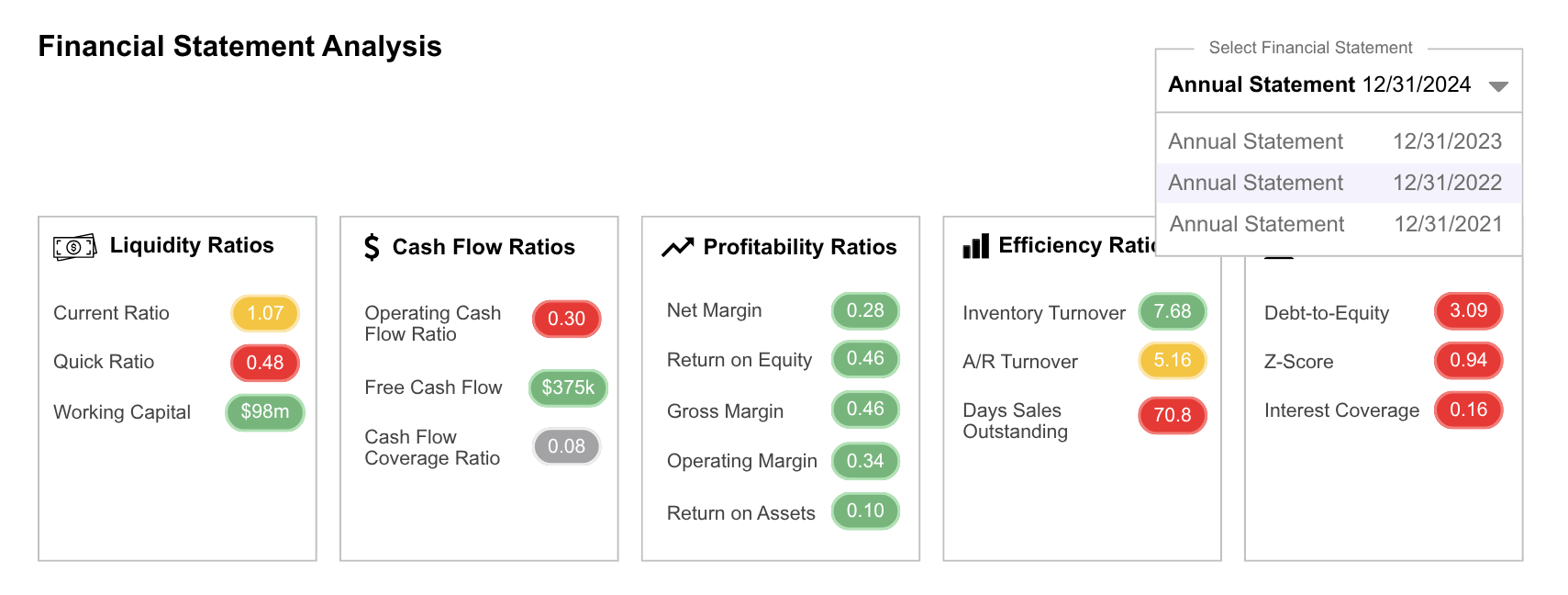Viewport: 1568px width, 595px height.
Task: Click the Free Cash Flow $375k badge
Action: click(568, 387)
